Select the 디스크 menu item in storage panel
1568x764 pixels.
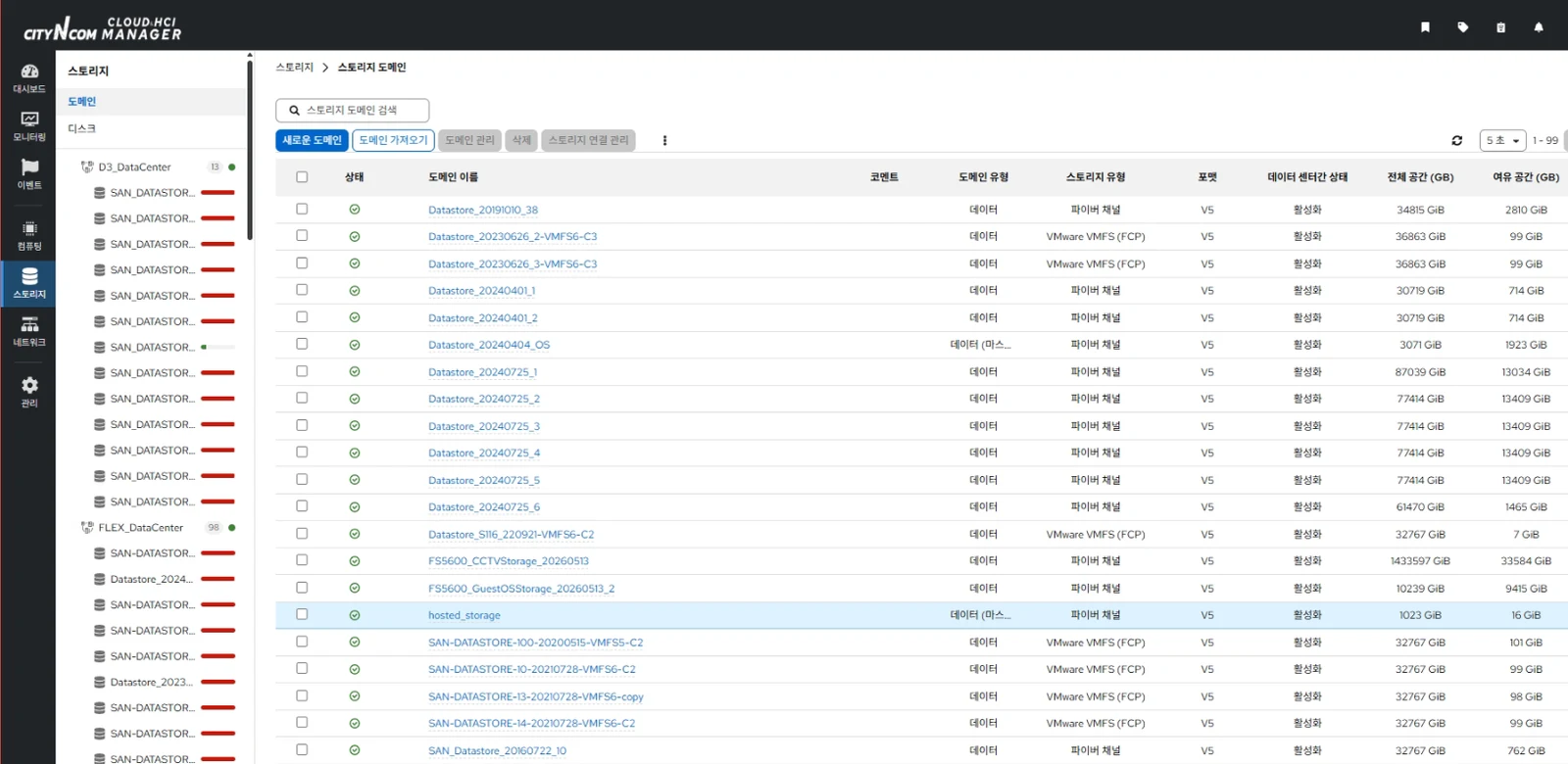click(x=152, y=129)
